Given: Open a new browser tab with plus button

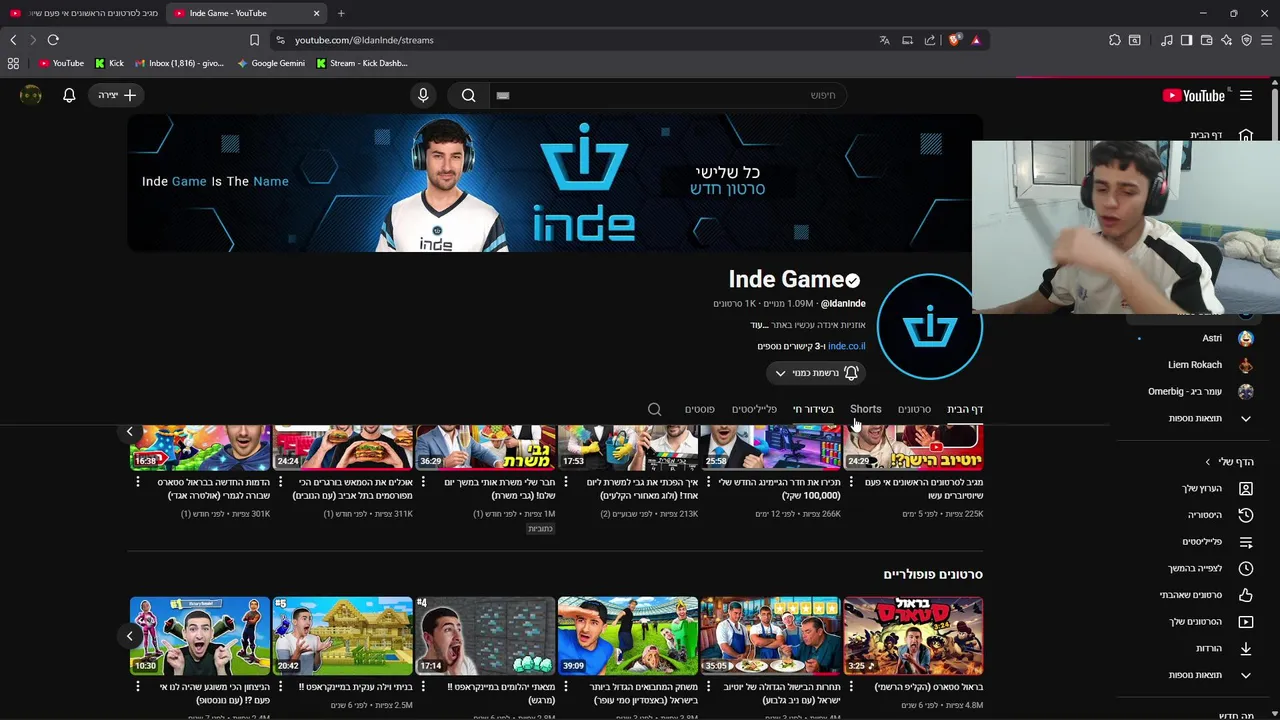Looking at the screenshot, I should pyautogui.click(x=341, y=13).
